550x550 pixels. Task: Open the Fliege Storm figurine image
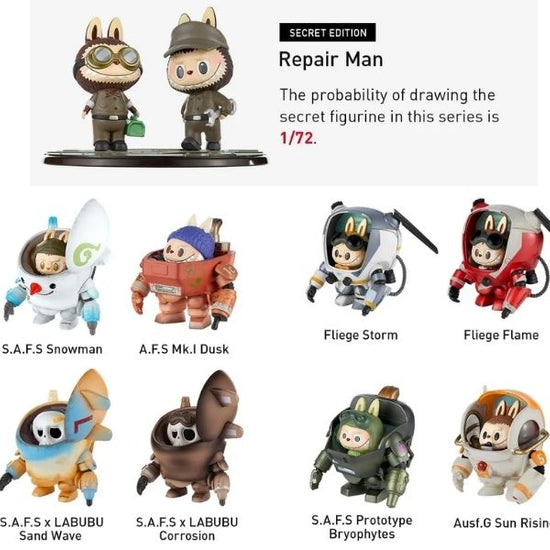372,259
